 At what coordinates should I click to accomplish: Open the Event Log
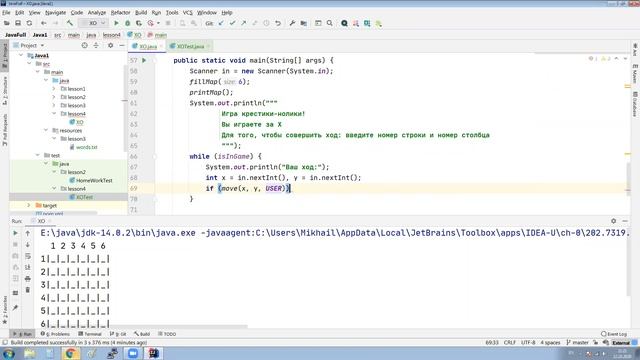614,334
